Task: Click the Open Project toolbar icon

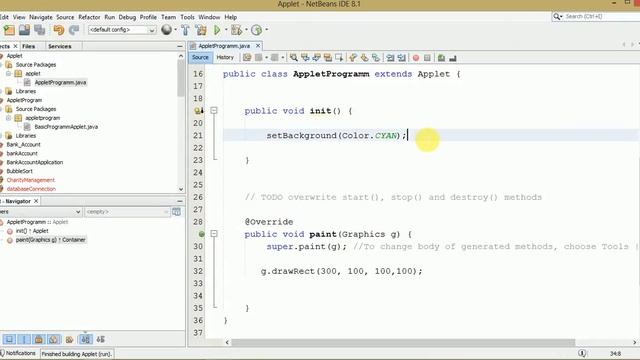Action: [24, 30]
